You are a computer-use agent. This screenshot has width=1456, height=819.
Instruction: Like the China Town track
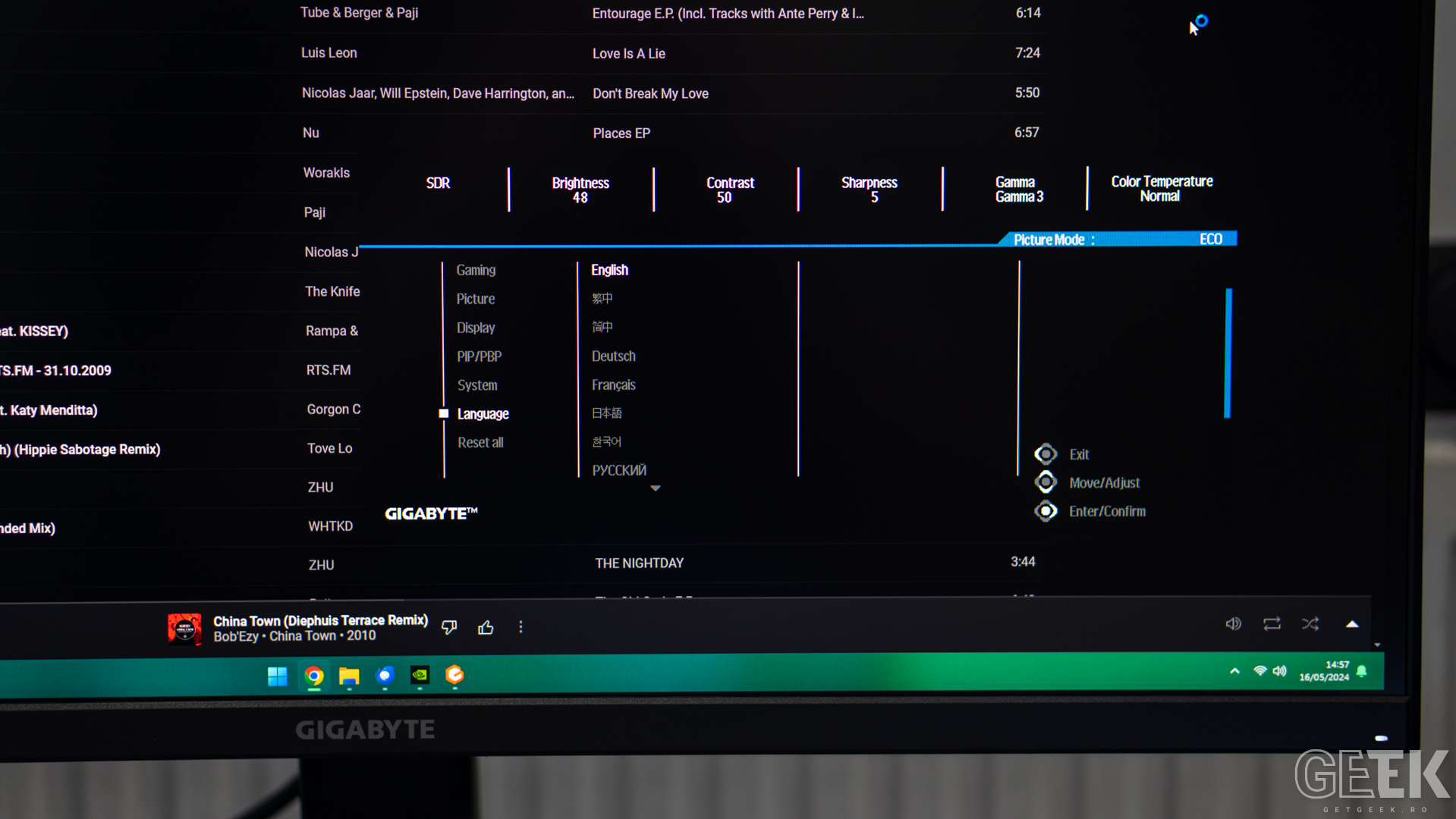[486, 627]
